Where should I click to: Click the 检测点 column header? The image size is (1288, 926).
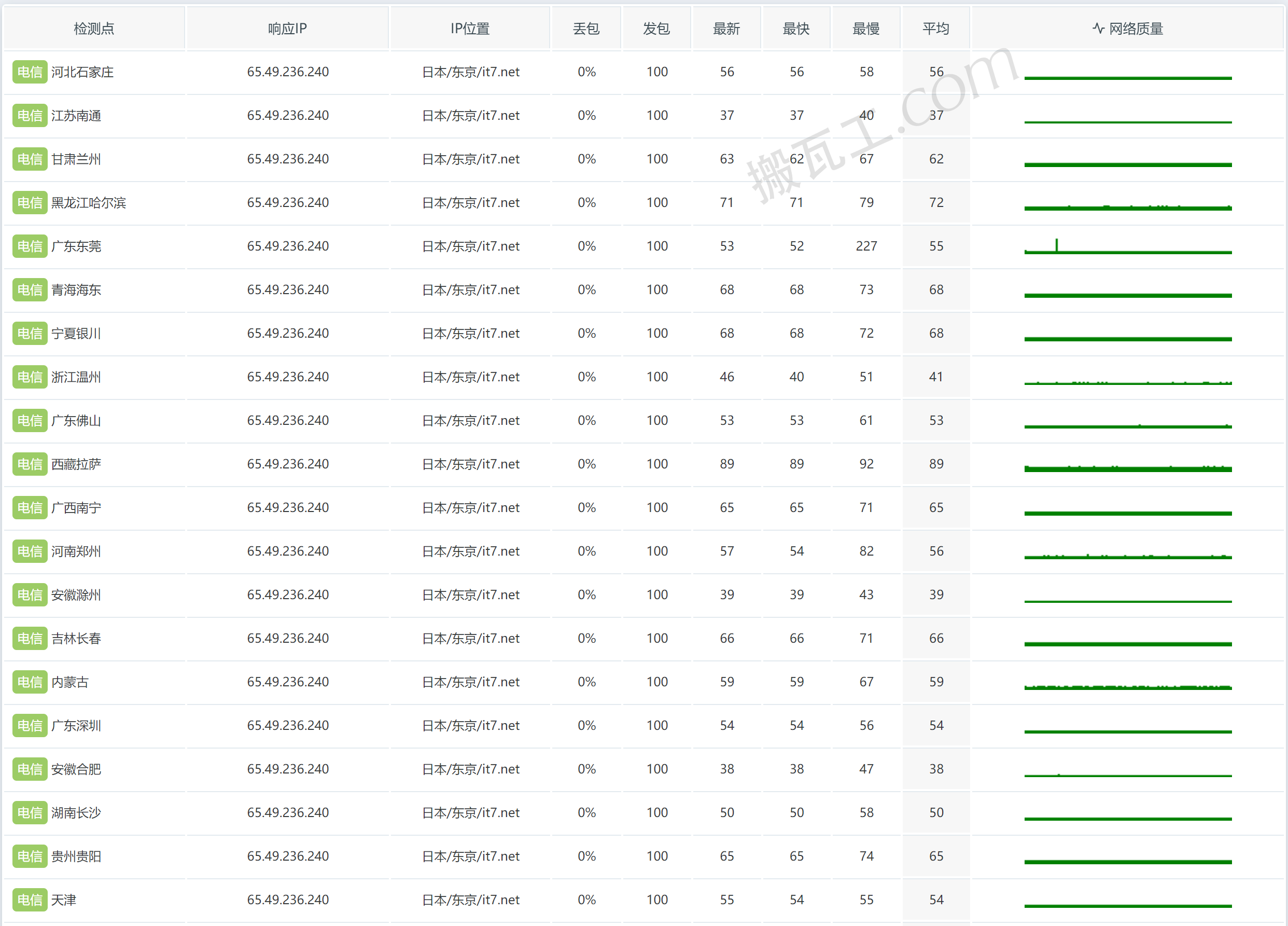pos(94,29)
